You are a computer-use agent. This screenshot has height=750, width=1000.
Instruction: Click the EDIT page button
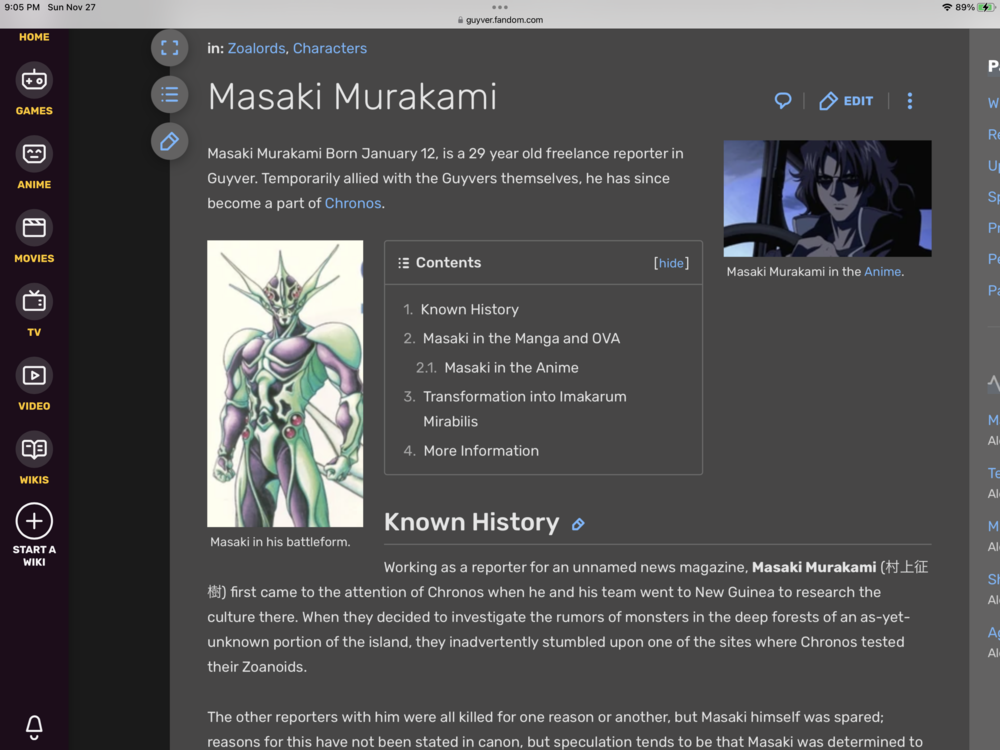pyautogui.click(x=846, y=101)
